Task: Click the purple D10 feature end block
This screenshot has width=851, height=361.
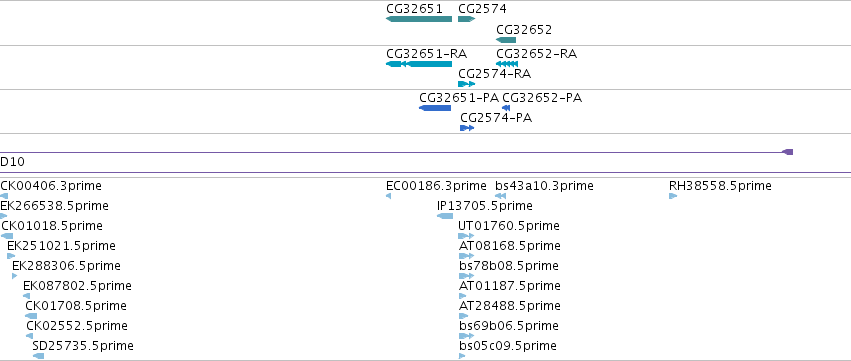Action: [x=788, y=152]
